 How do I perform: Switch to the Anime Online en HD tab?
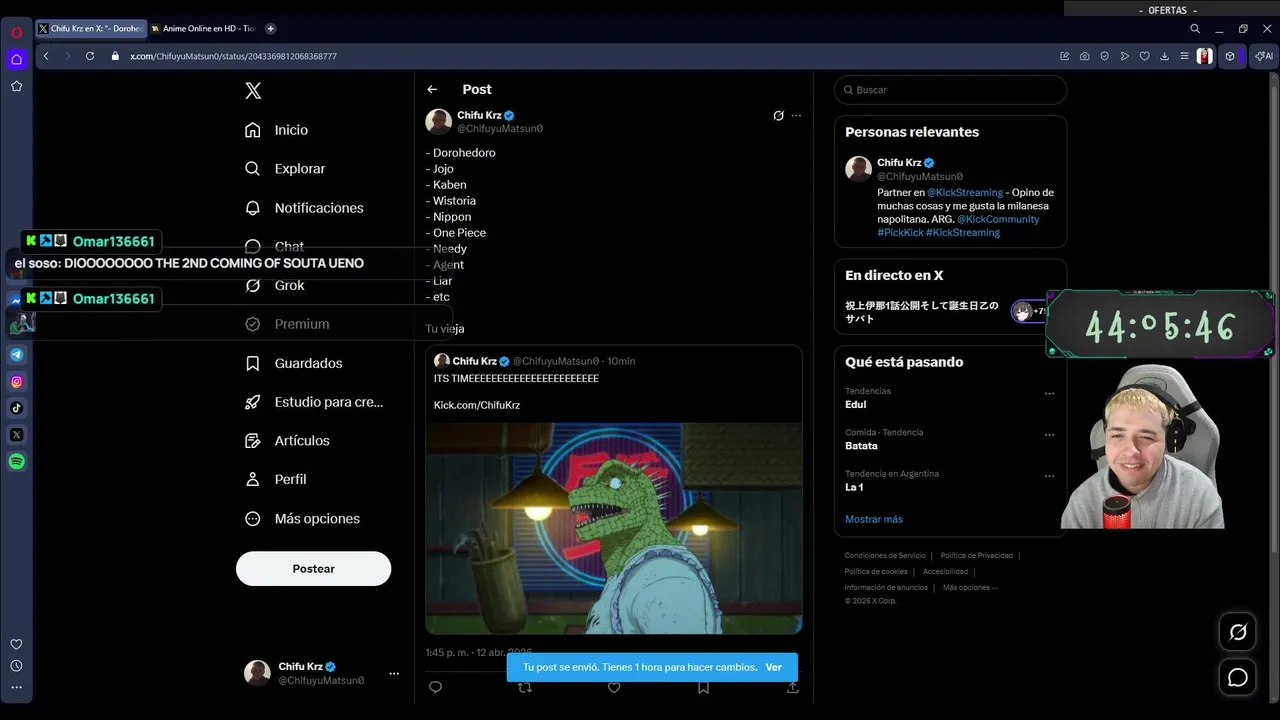(203, 29)
